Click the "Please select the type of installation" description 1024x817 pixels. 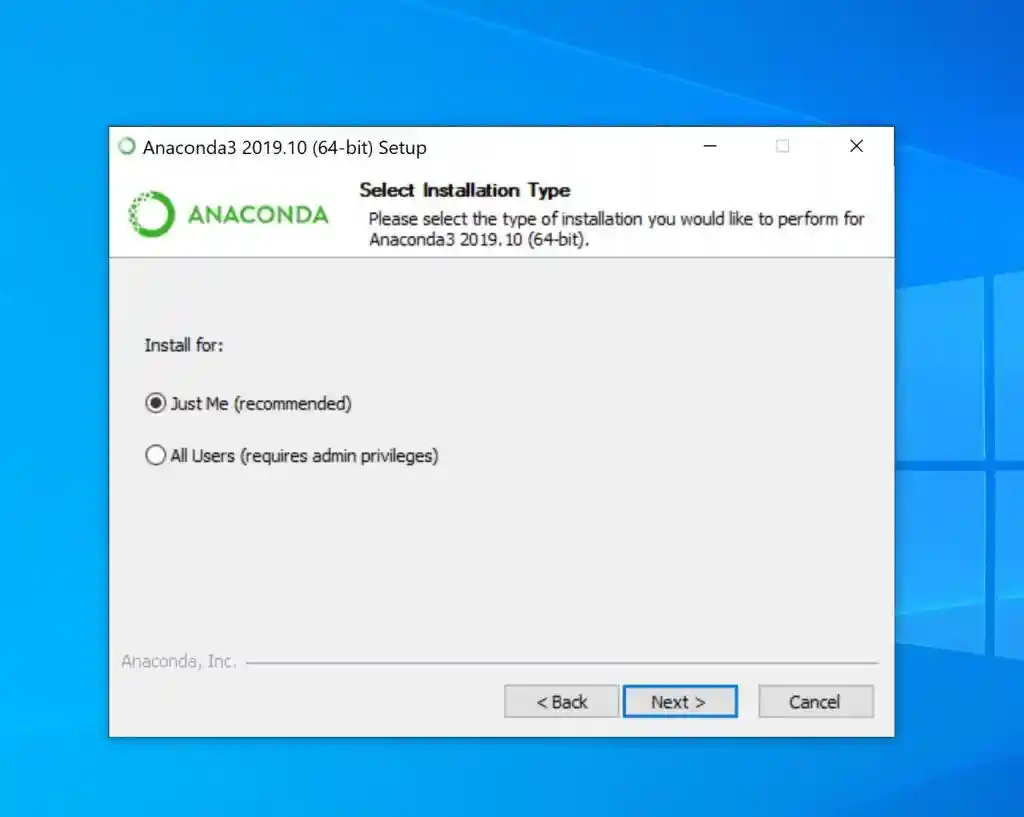pyautogui.click(x=616, y=229)
